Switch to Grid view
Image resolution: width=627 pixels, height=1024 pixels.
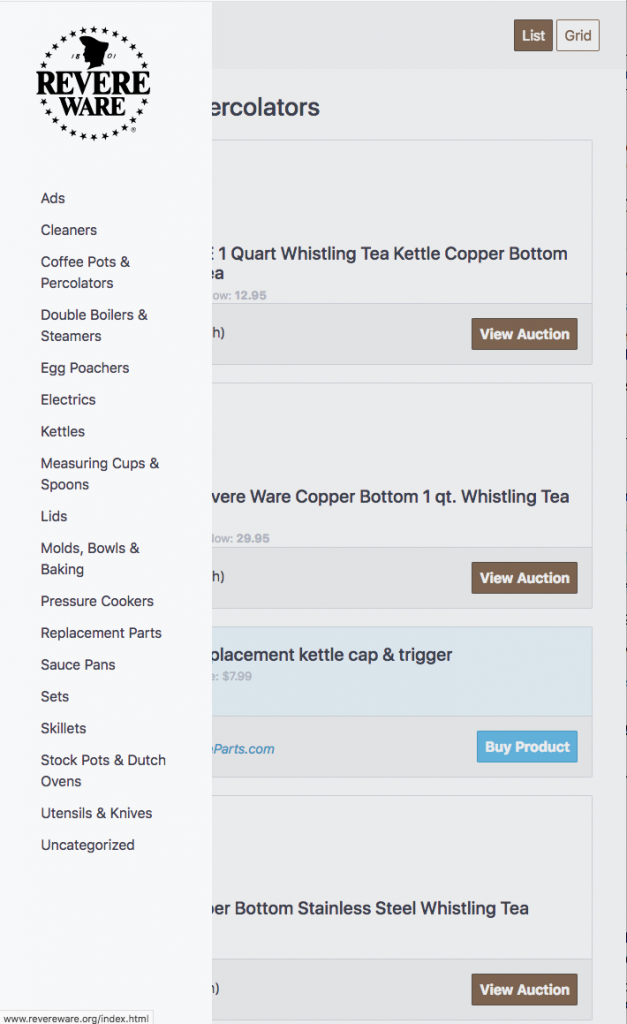pos(577,35)
